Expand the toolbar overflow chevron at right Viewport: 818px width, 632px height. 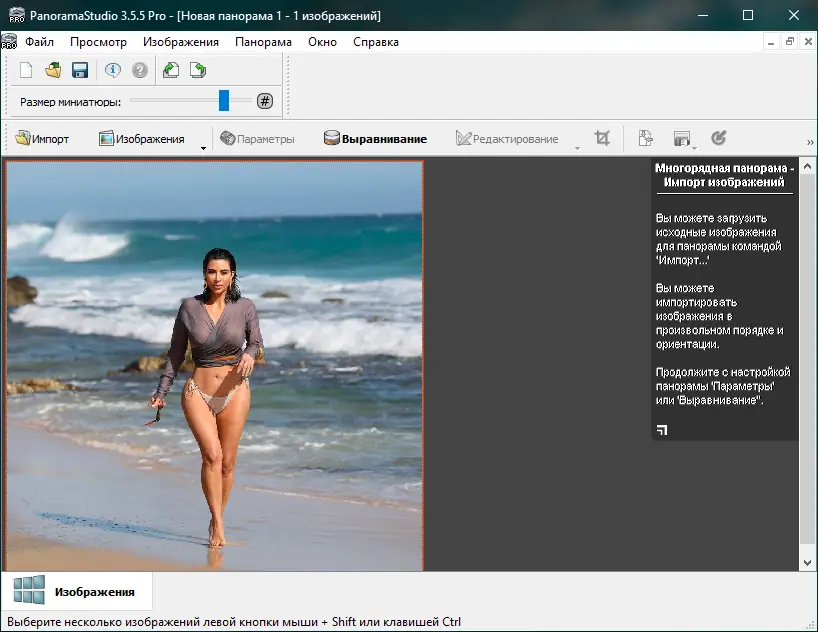(x=810, y=142)
